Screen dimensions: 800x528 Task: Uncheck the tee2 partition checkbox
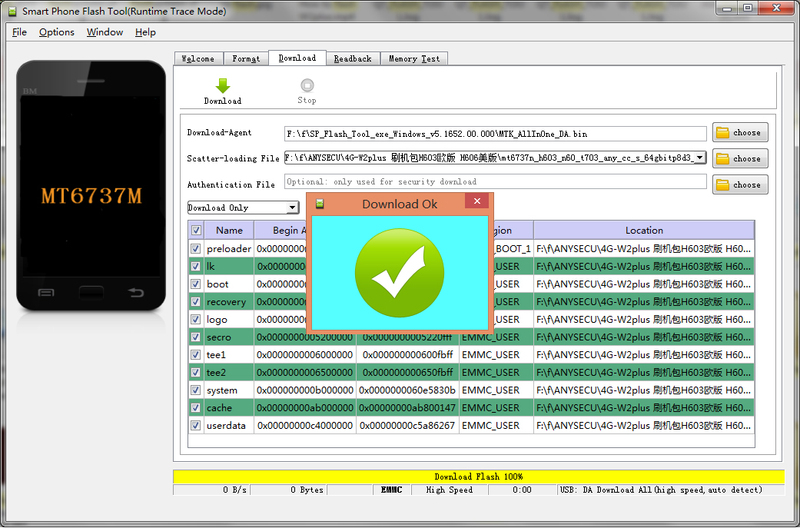pyautogui.click(x=195, y=372)
